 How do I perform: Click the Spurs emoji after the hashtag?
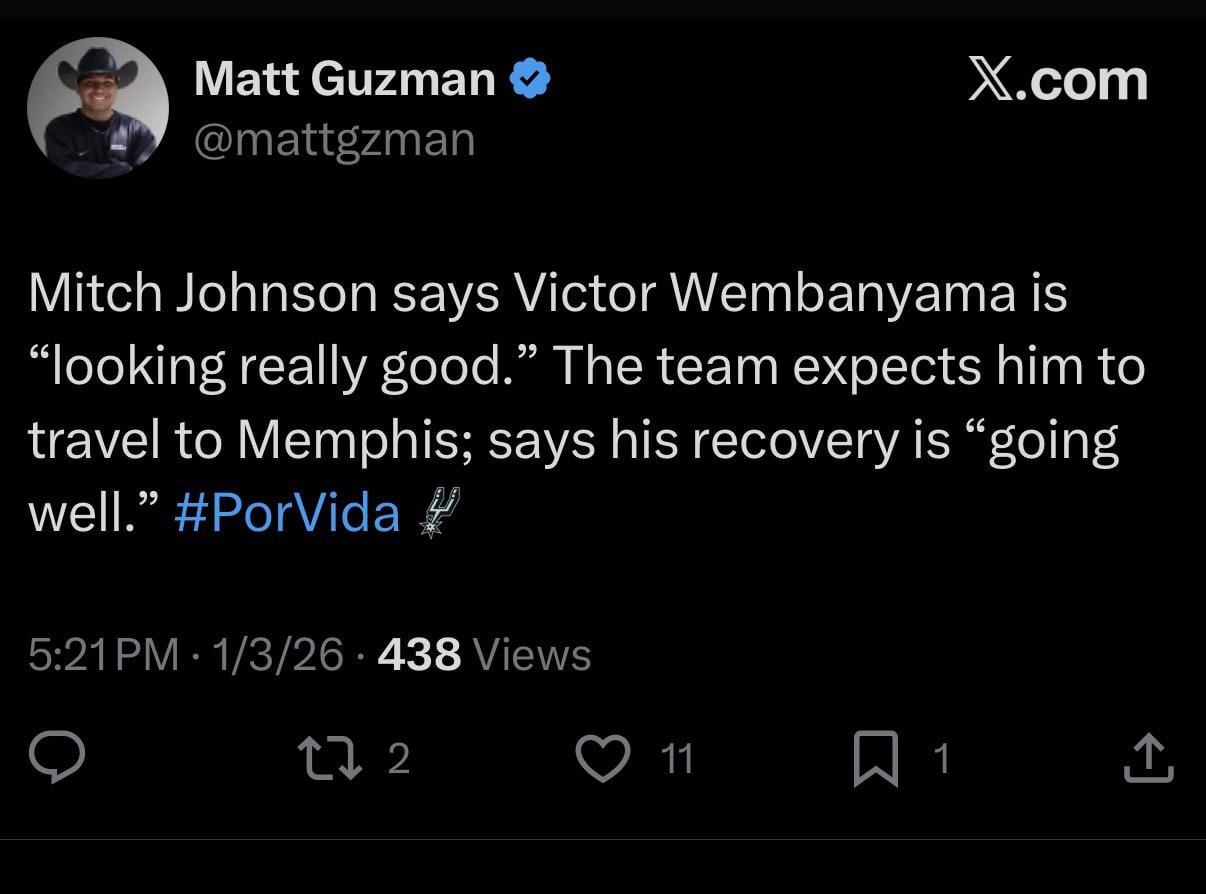pos(437,512)
